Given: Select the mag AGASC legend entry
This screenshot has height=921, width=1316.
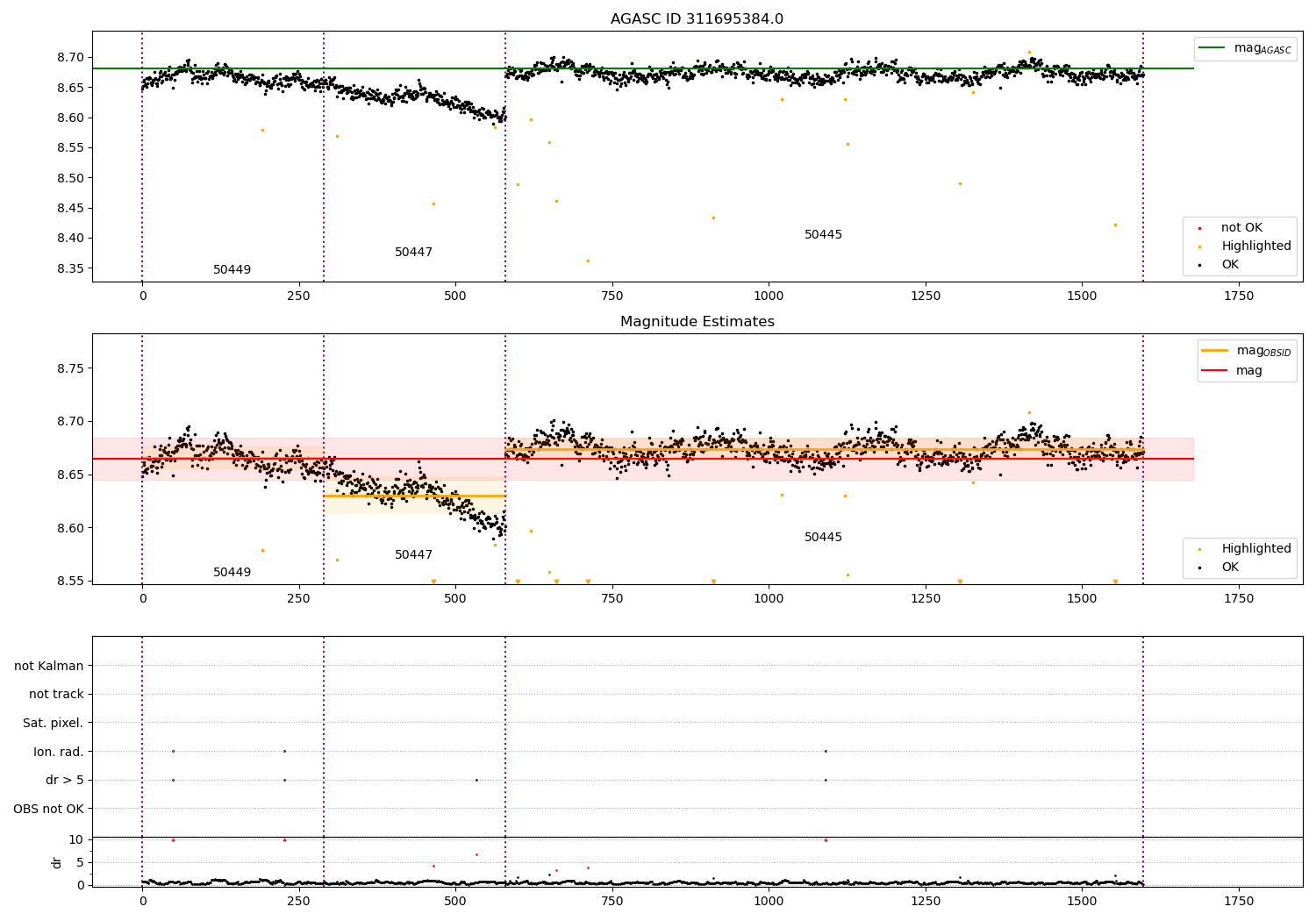Looking at the screenshot, I should coord(1262,48).
